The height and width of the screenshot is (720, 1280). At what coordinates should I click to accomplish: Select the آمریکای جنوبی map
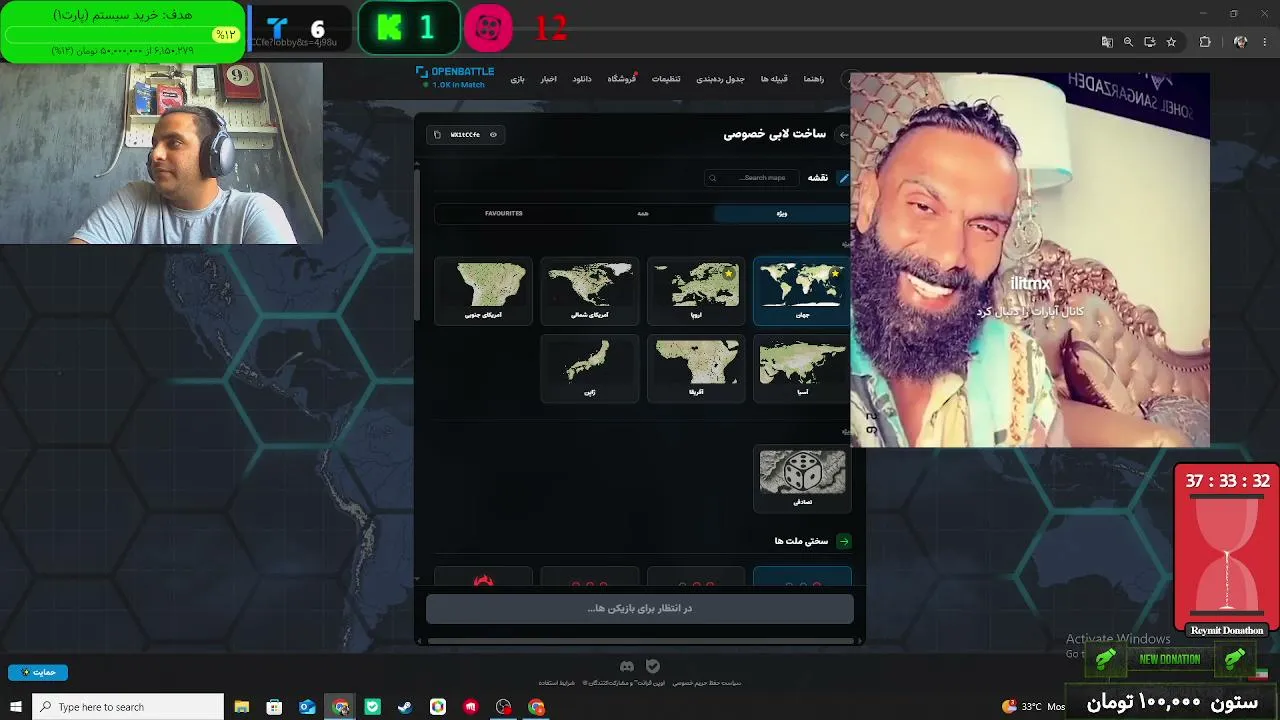pos(484,291)
